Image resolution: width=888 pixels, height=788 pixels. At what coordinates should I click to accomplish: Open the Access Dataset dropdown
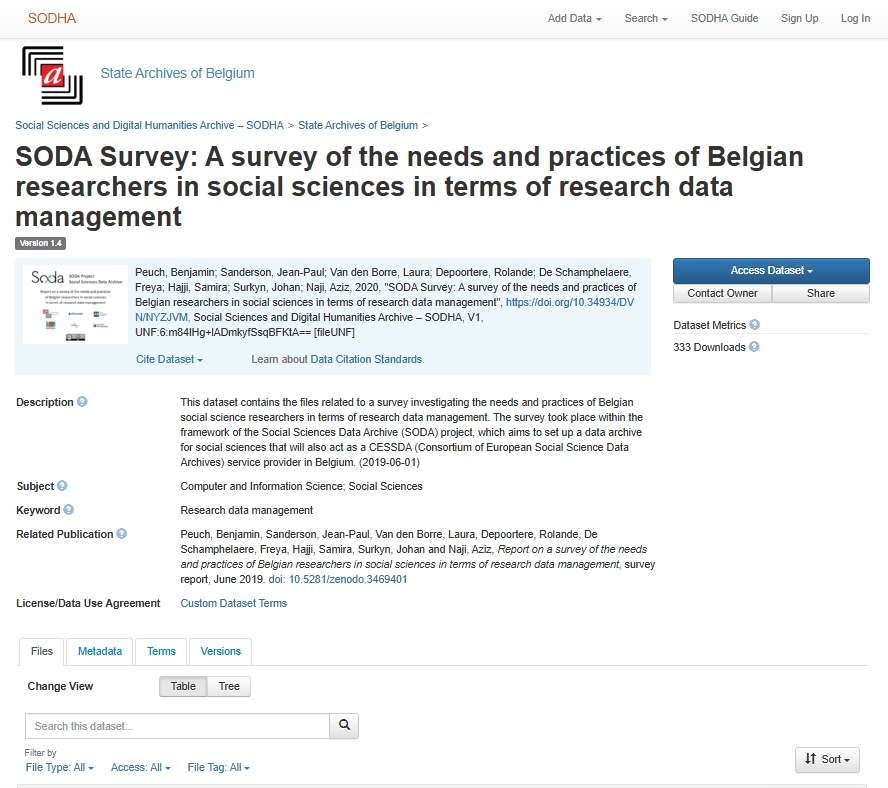(771, 271)
